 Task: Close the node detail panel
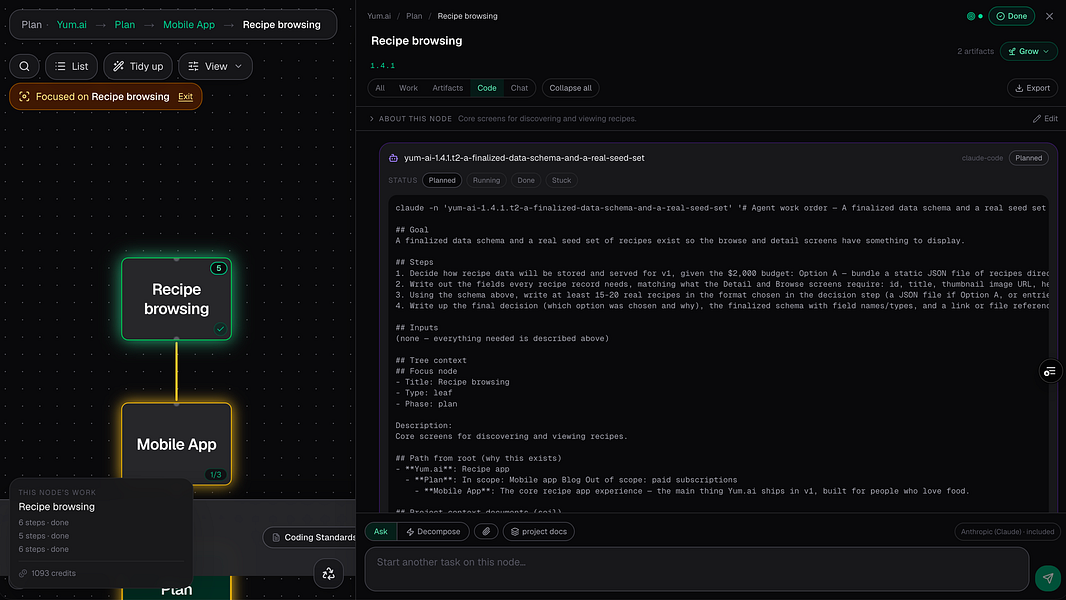coord(1050,16)
